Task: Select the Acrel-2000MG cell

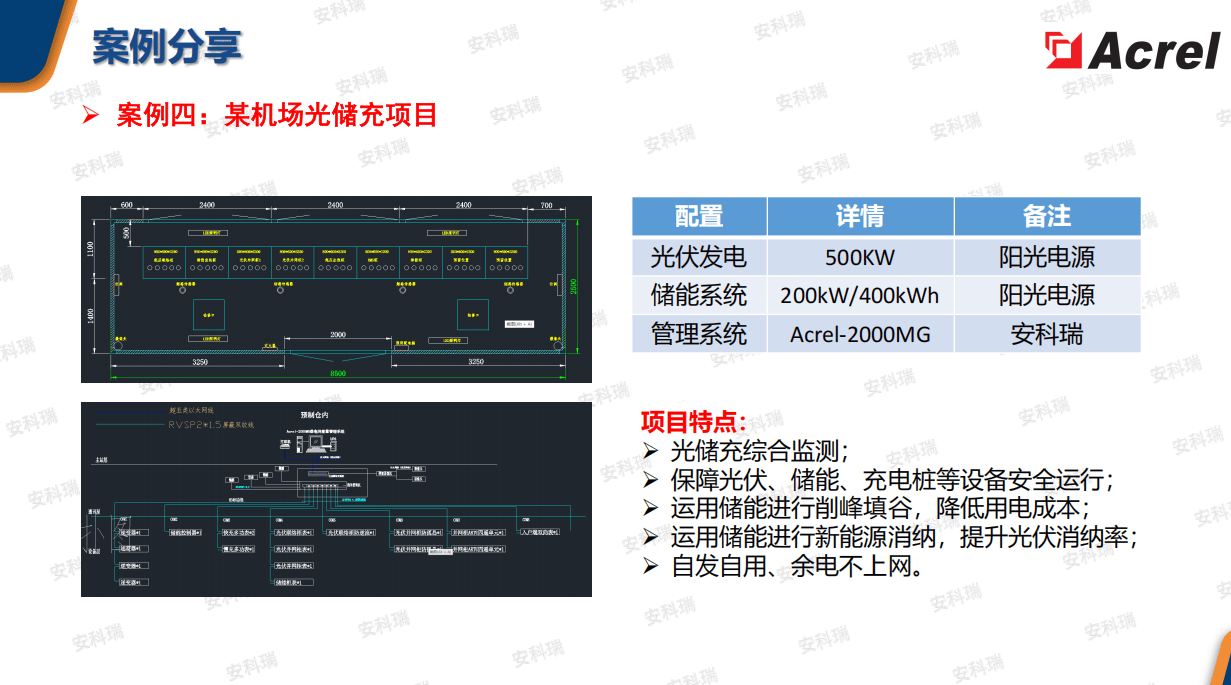Action: click(x=860, y=333)
